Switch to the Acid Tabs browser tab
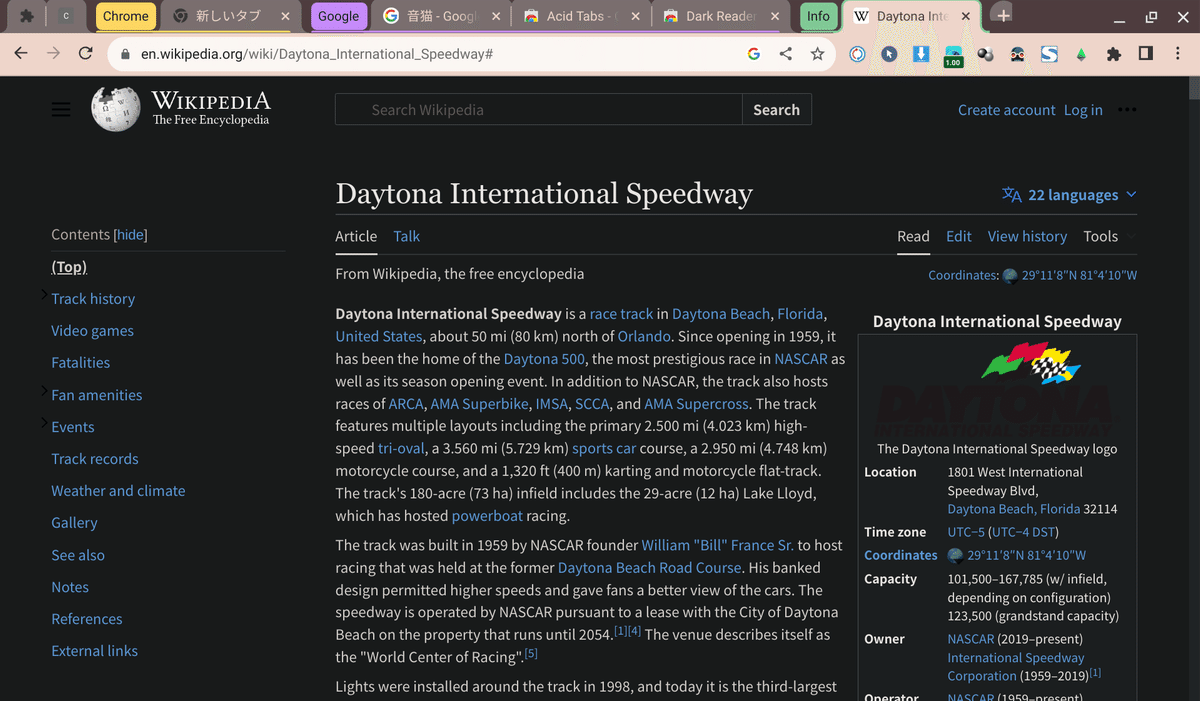The height and width of the screenshot is (701, 1200). [x=580, y=16]
